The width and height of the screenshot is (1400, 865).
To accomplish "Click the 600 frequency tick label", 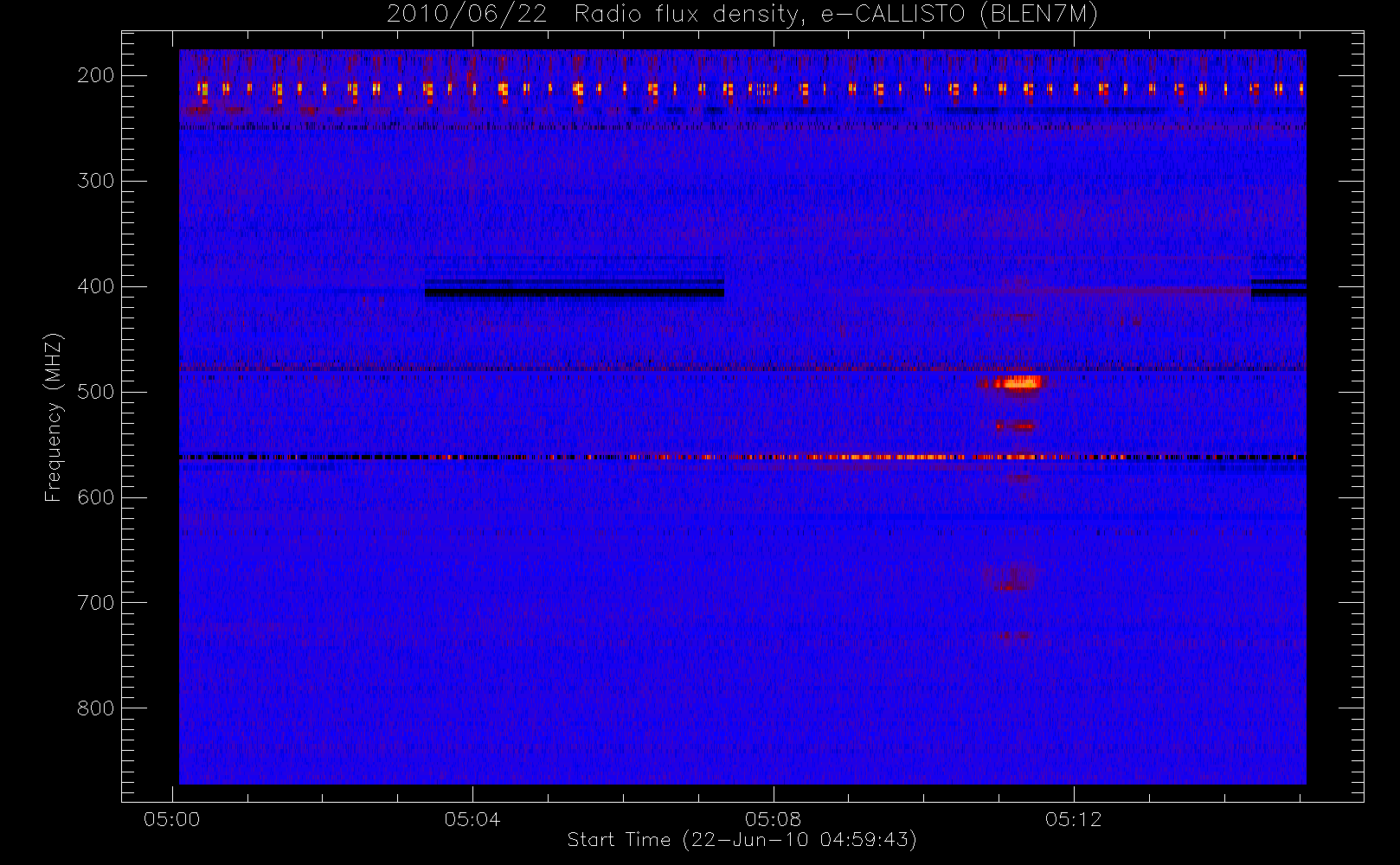I will [95, 497].
